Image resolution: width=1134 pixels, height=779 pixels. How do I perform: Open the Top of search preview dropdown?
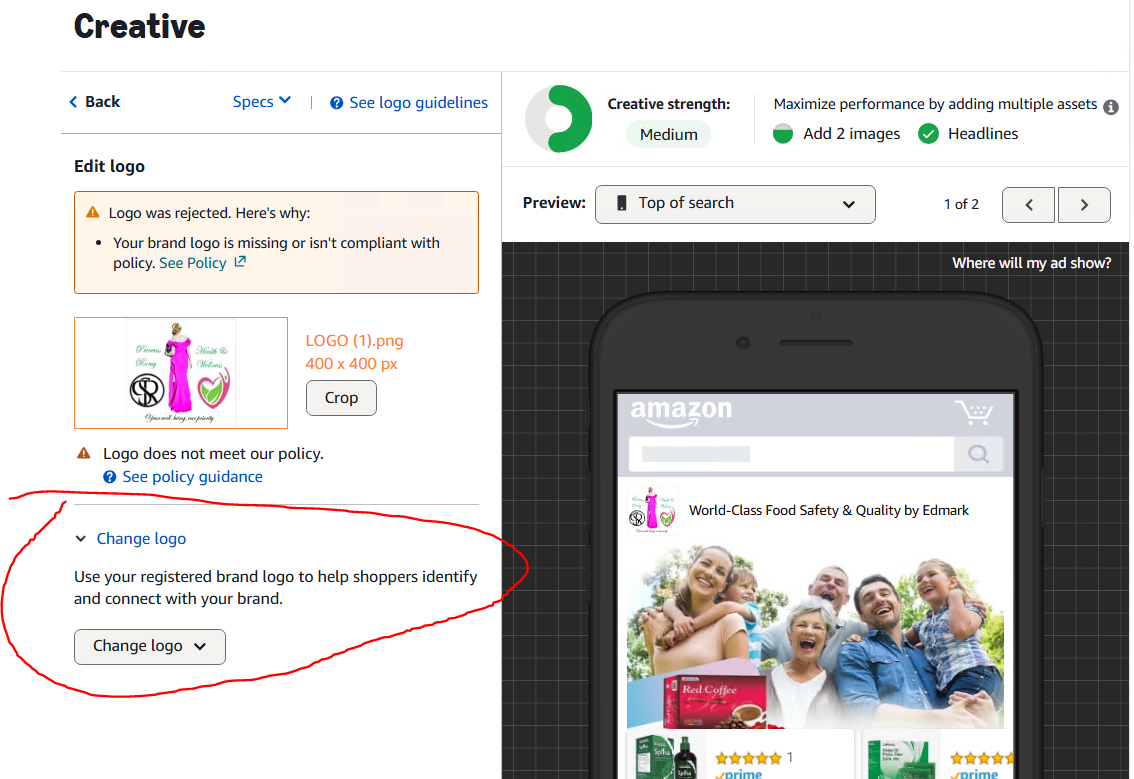click(x=735, y=204)
